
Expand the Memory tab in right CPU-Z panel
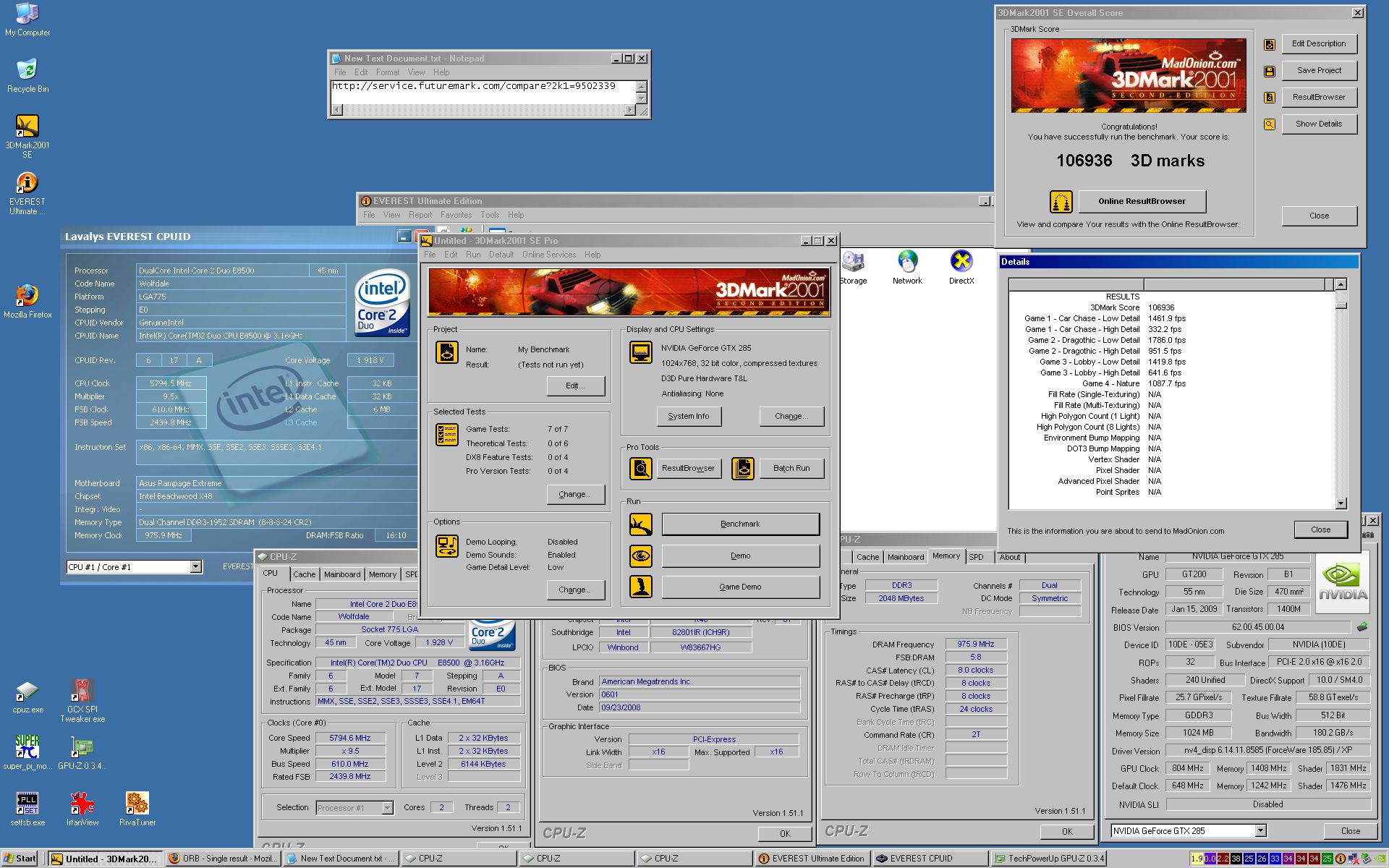[x=943, y=556]
